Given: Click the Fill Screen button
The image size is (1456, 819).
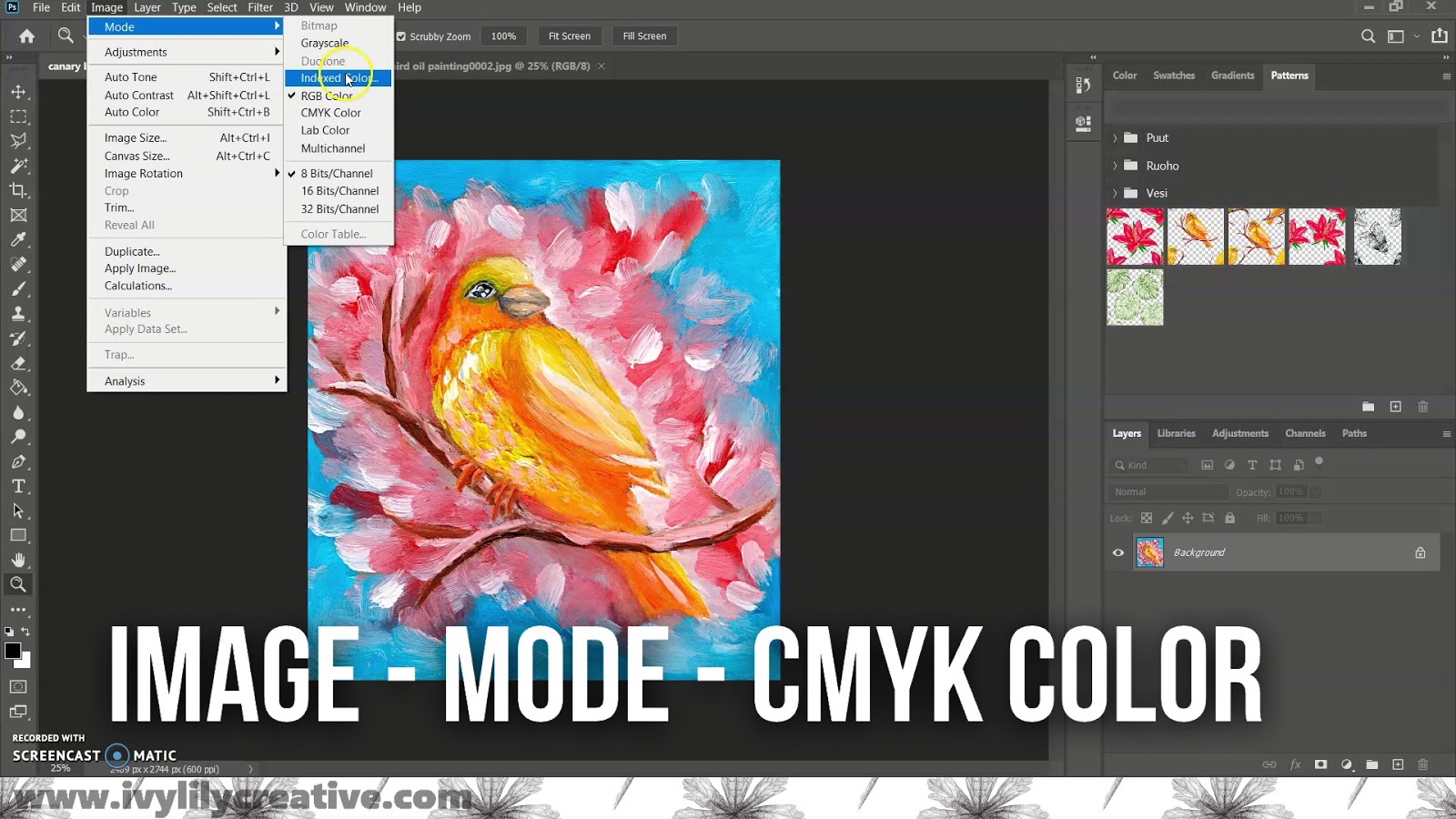Looking at the screenshot, I should (644, 36).
